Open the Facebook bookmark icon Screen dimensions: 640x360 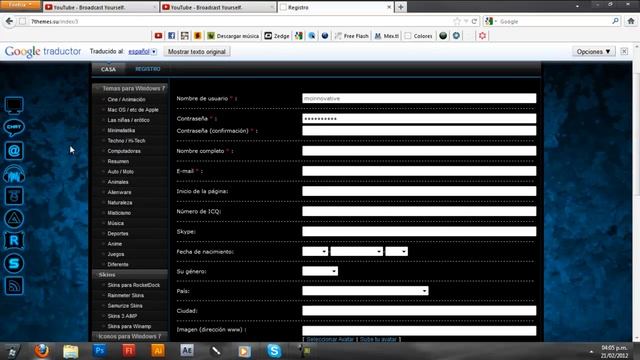pyautogui.click(x=171, y=36)
